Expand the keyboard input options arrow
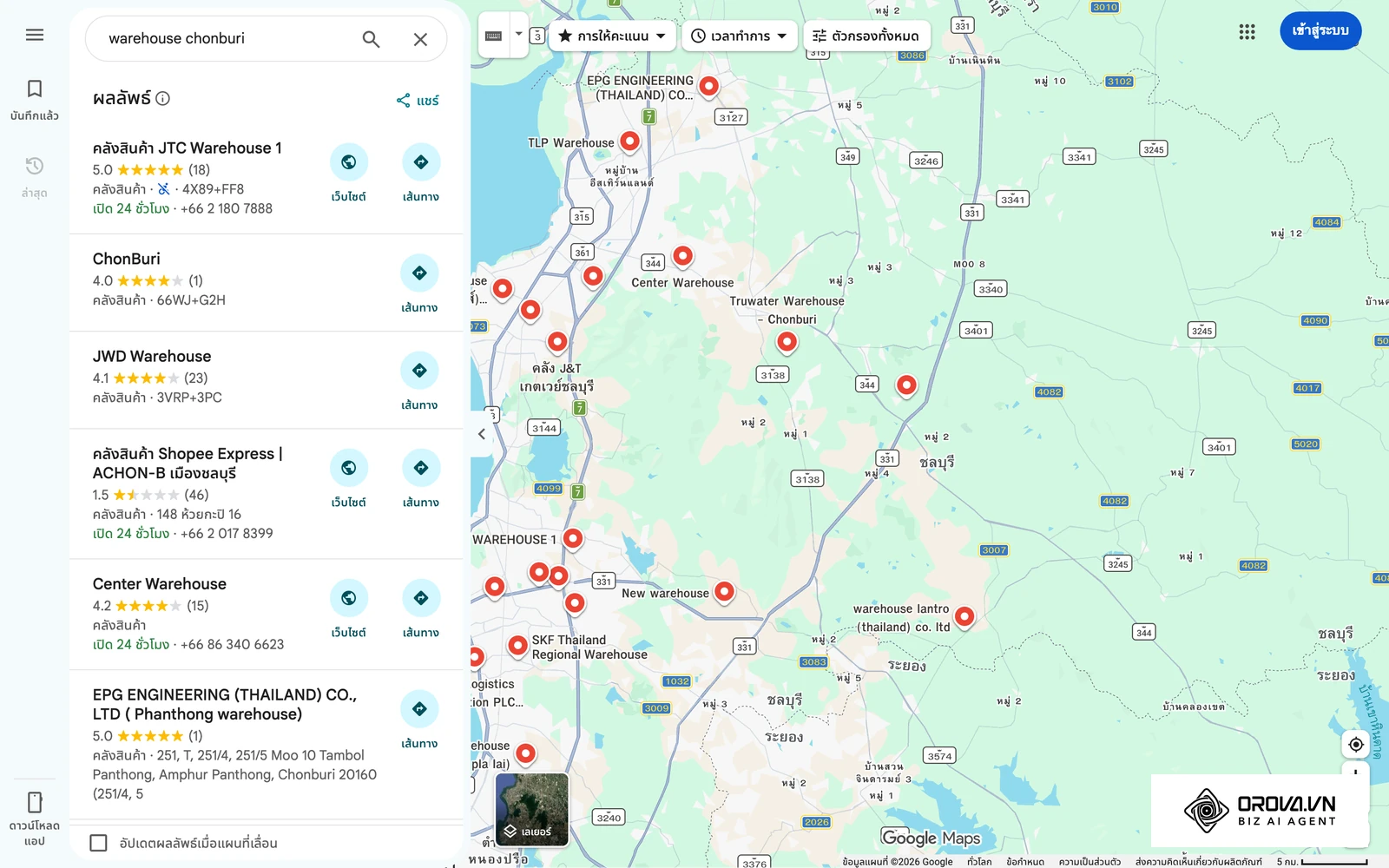 [518, 35]
